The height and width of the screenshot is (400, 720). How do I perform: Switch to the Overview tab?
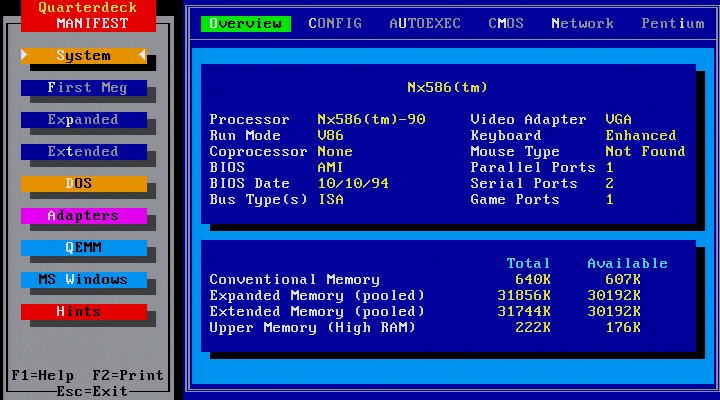[x=246, y=23]
